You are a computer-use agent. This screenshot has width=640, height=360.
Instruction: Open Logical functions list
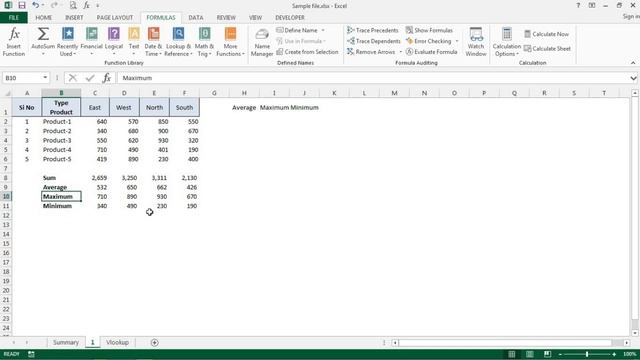coord(114,42)
